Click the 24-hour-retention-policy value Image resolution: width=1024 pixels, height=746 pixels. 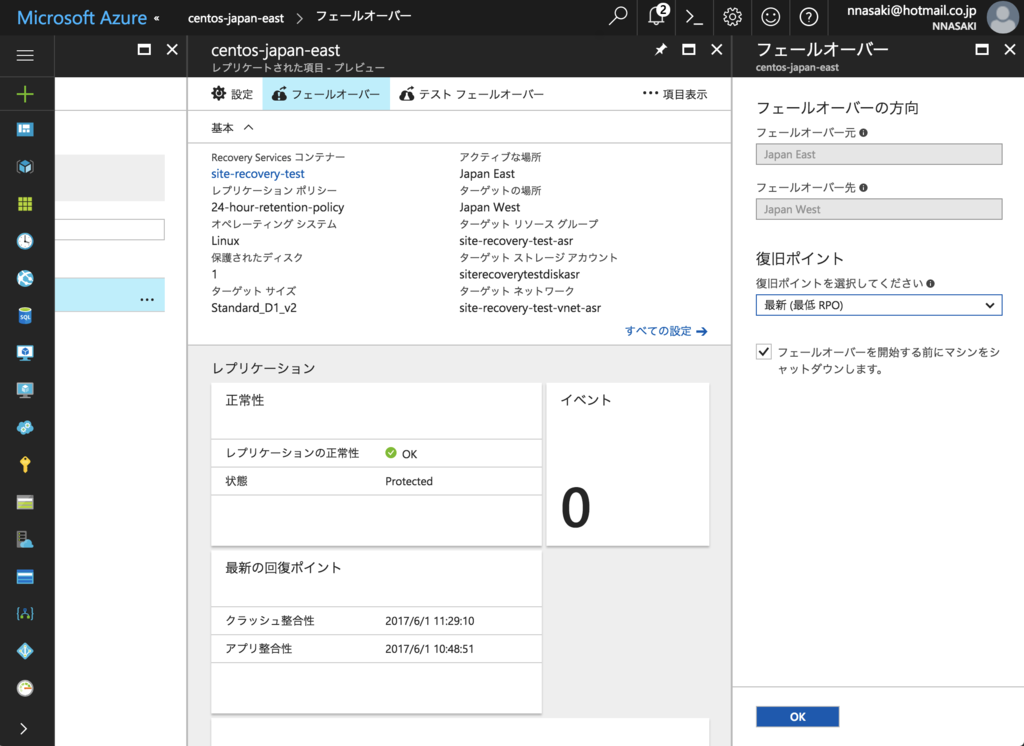click(x=278, y=207)
